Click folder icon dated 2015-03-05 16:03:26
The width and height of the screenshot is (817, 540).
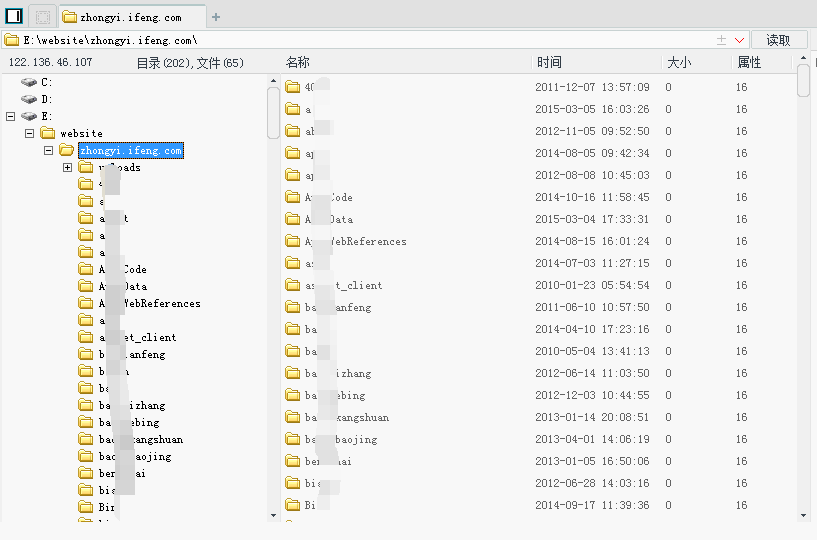point(293,108)
